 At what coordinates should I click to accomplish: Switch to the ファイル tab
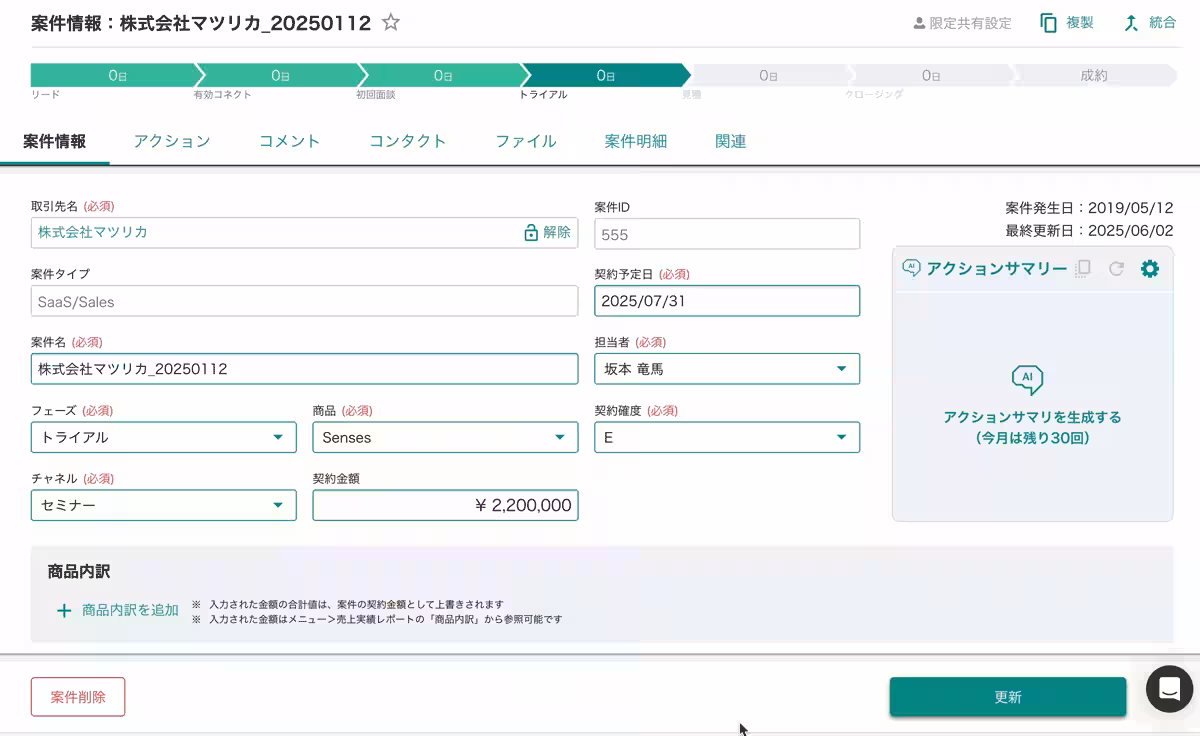coord(525,142)
